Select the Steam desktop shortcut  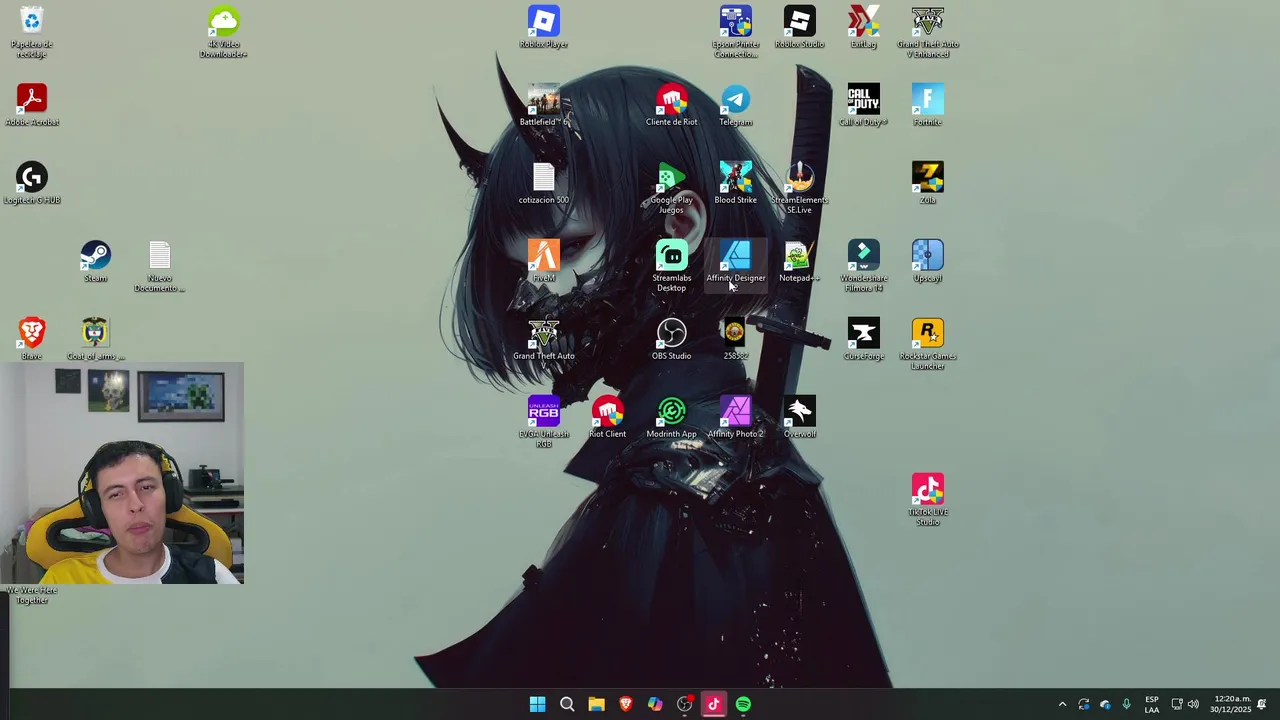point(96,261)
